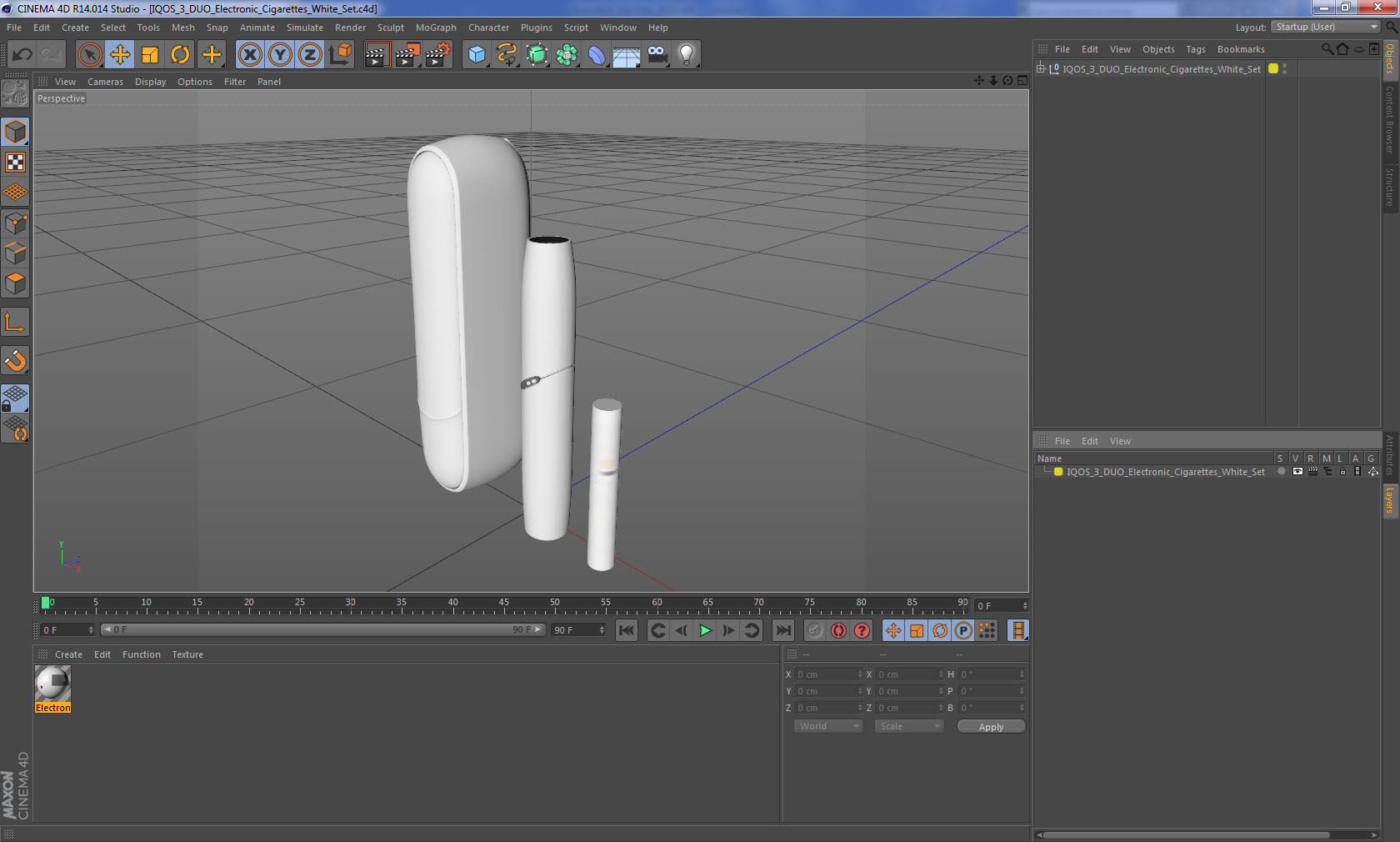Switch to Content Browser side tab
Image resolution: width=1400 pixels, height=842 pixels.
1390,119
